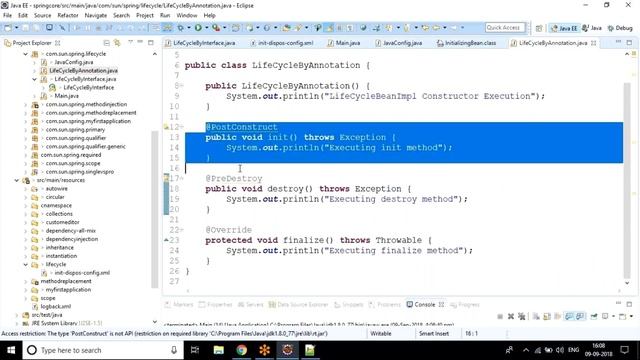Image resolution: width=640 pixels, height=360 pixels.
Task: Click the New file wizard icon
Action: [x=7, y=28]
